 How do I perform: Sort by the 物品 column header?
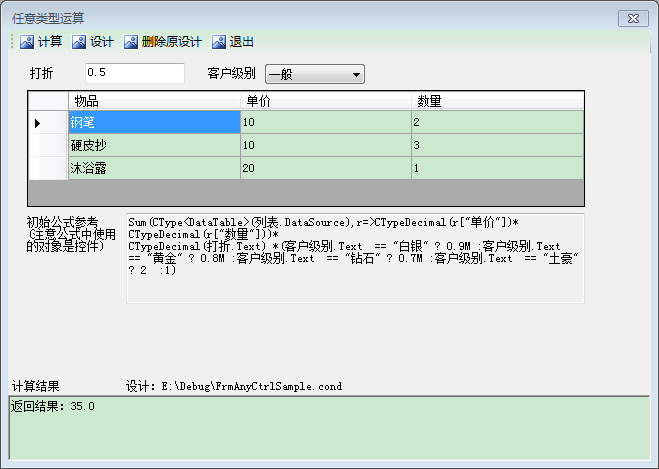153,101
